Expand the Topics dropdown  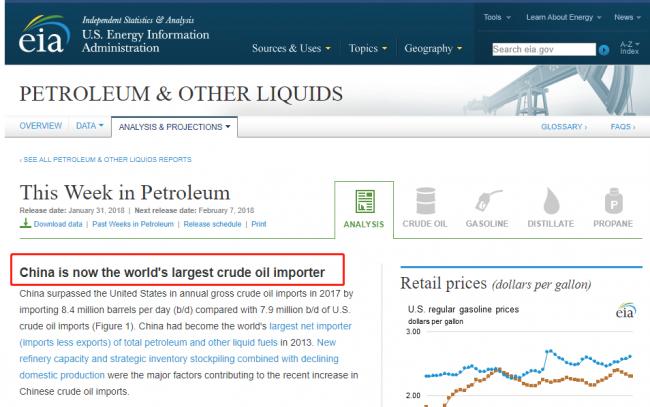(x=368, y=49)
